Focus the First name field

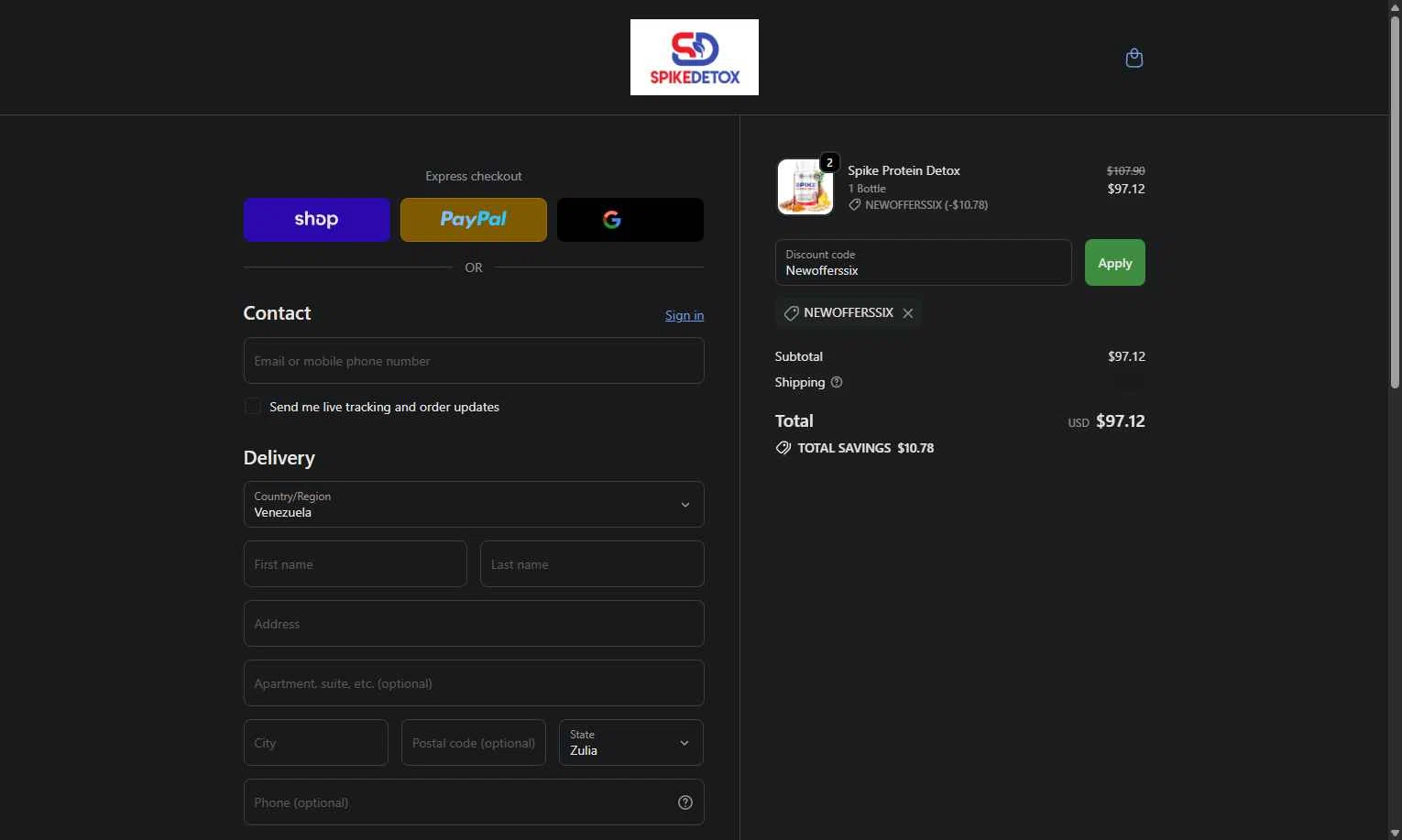pos(356,564)
